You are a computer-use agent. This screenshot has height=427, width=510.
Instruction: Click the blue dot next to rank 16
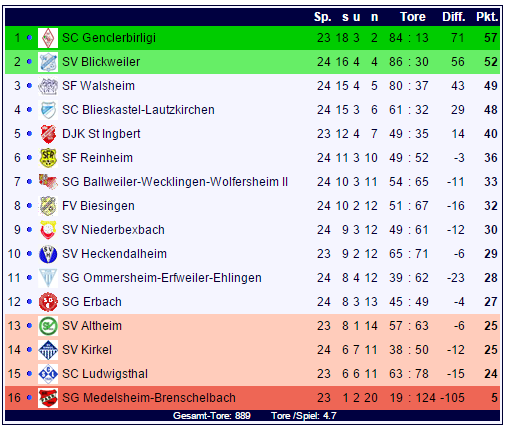[x=29, y=398]
